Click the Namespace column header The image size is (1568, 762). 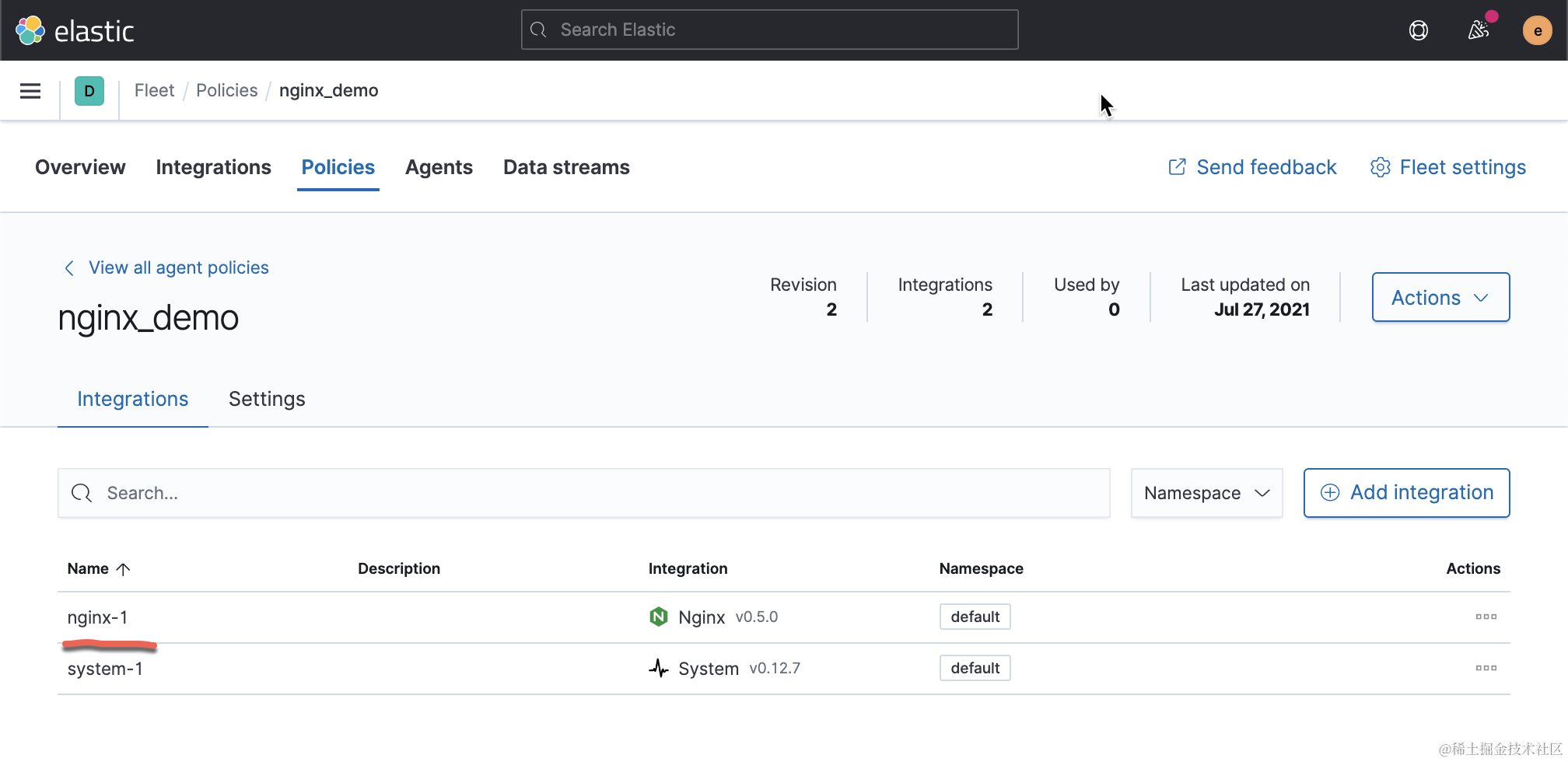(x=981, y=568)
